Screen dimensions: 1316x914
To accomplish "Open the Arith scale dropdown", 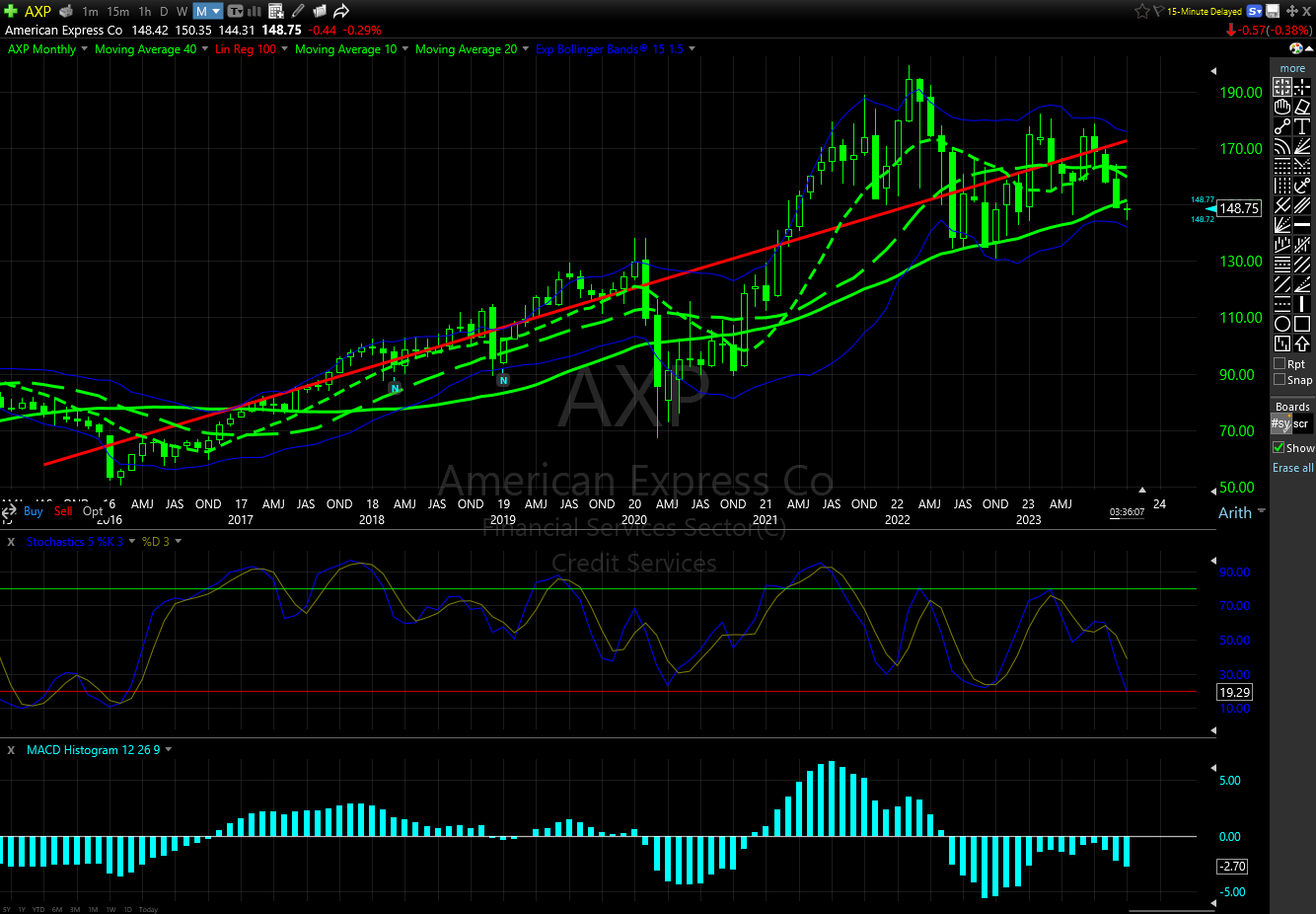I will (x=1261, y=511).
